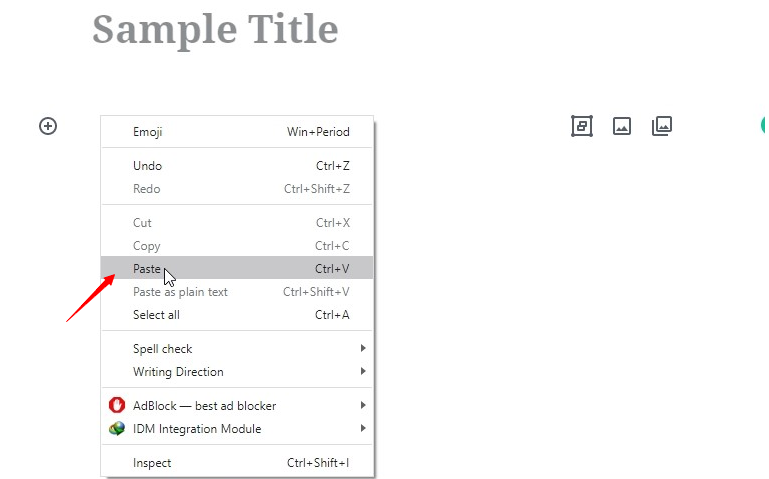Expand AdBlock submenu arrow
The width and height of the screenshot is (769, 479).
363,405
